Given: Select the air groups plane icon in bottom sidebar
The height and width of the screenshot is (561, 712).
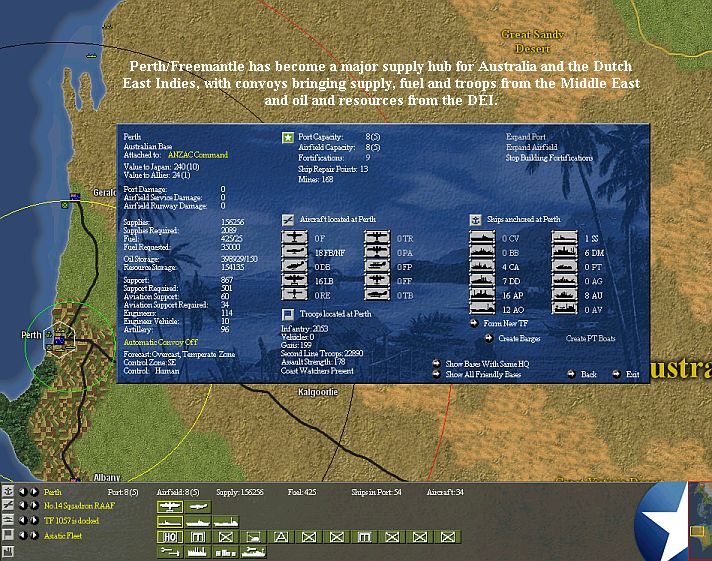Looking at the screenshot, I should [x=8, y=505].
